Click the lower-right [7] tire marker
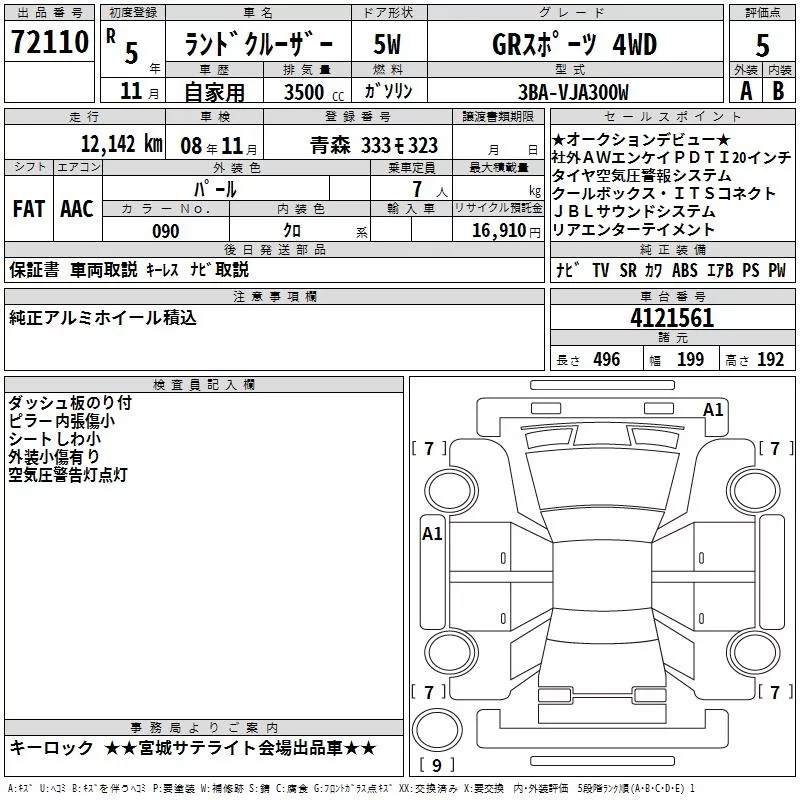This screenshot has height=800, width=800. point(773,692)
